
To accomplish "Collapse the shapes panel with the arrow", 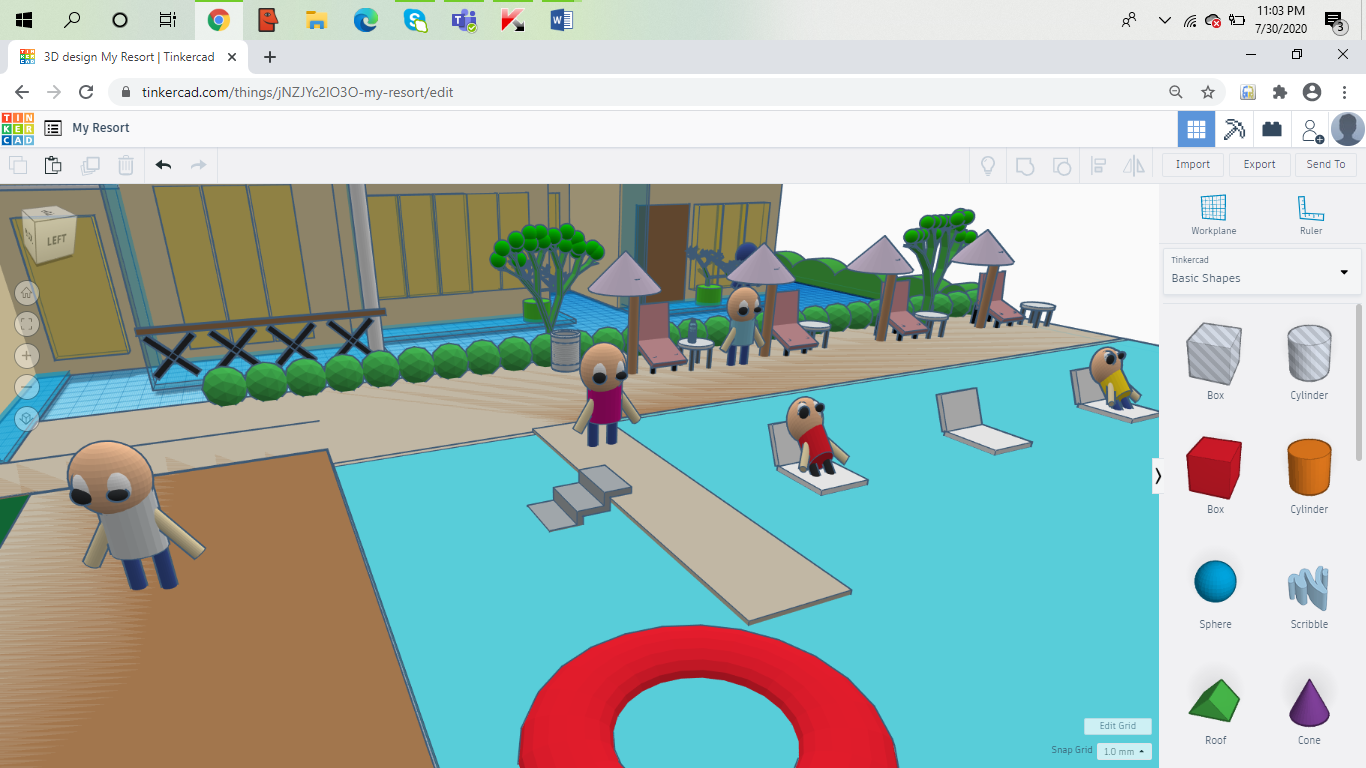I will [x=1158, y=476].
